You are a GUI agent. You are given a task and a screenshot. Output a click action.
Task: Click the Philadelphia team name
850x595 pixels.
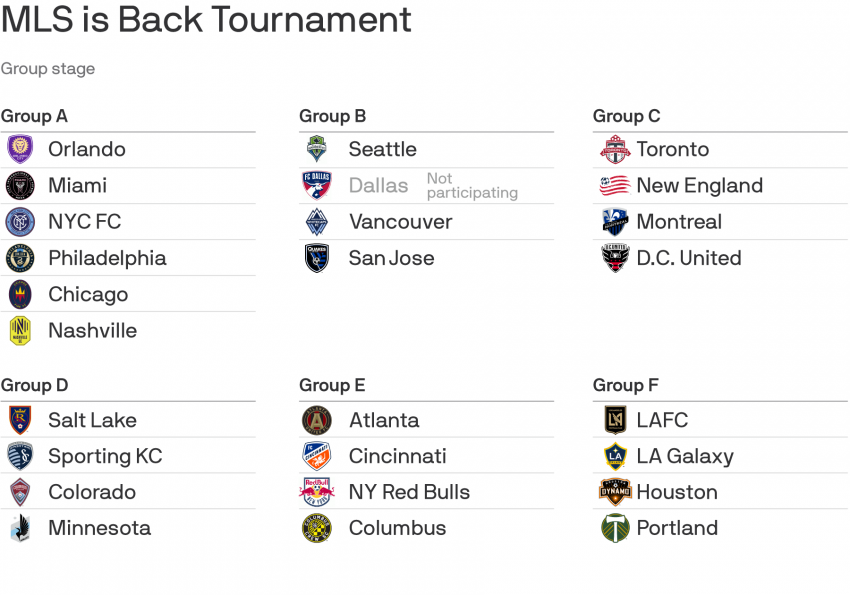(107, 258)
